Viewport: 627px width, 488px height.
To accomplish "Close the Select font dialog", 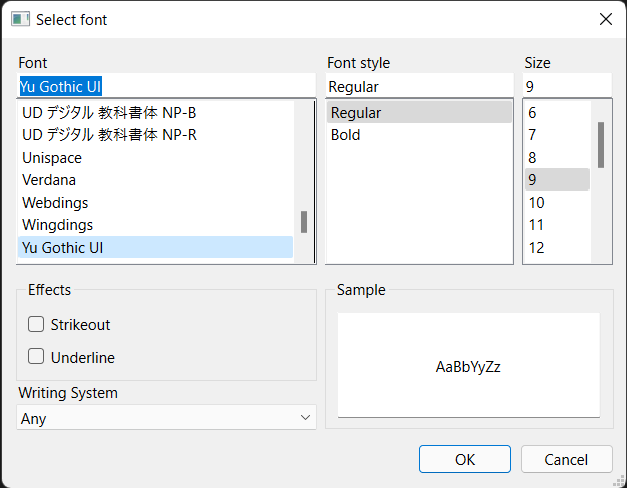I will pyautogui.click(x=605, y=19).
